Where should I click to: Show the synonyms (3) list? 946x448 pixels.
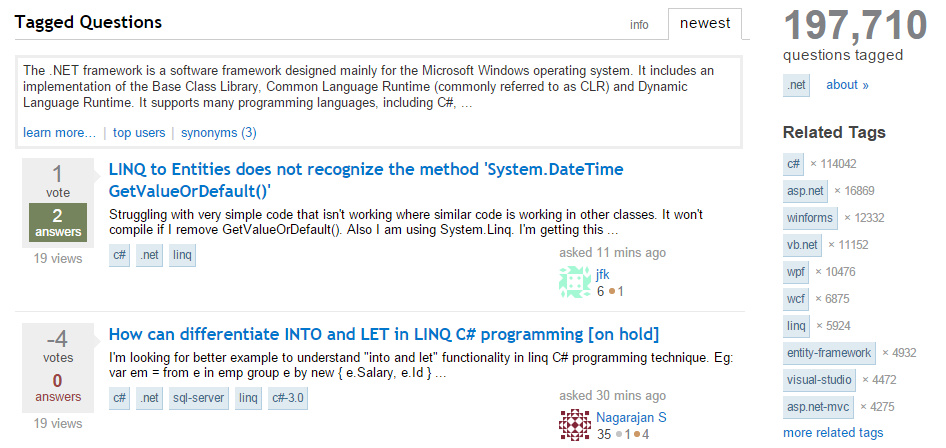tap(219, 133)
